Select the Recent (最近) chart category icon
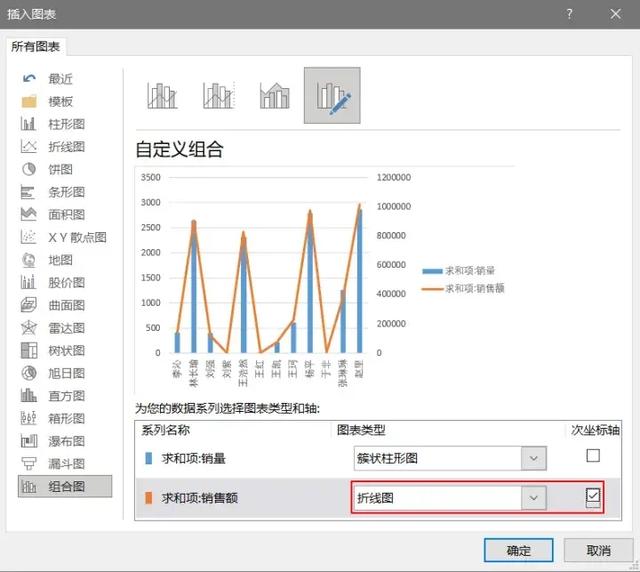The height and width of the screenshot is (572, 640). [x=29, y=78]
